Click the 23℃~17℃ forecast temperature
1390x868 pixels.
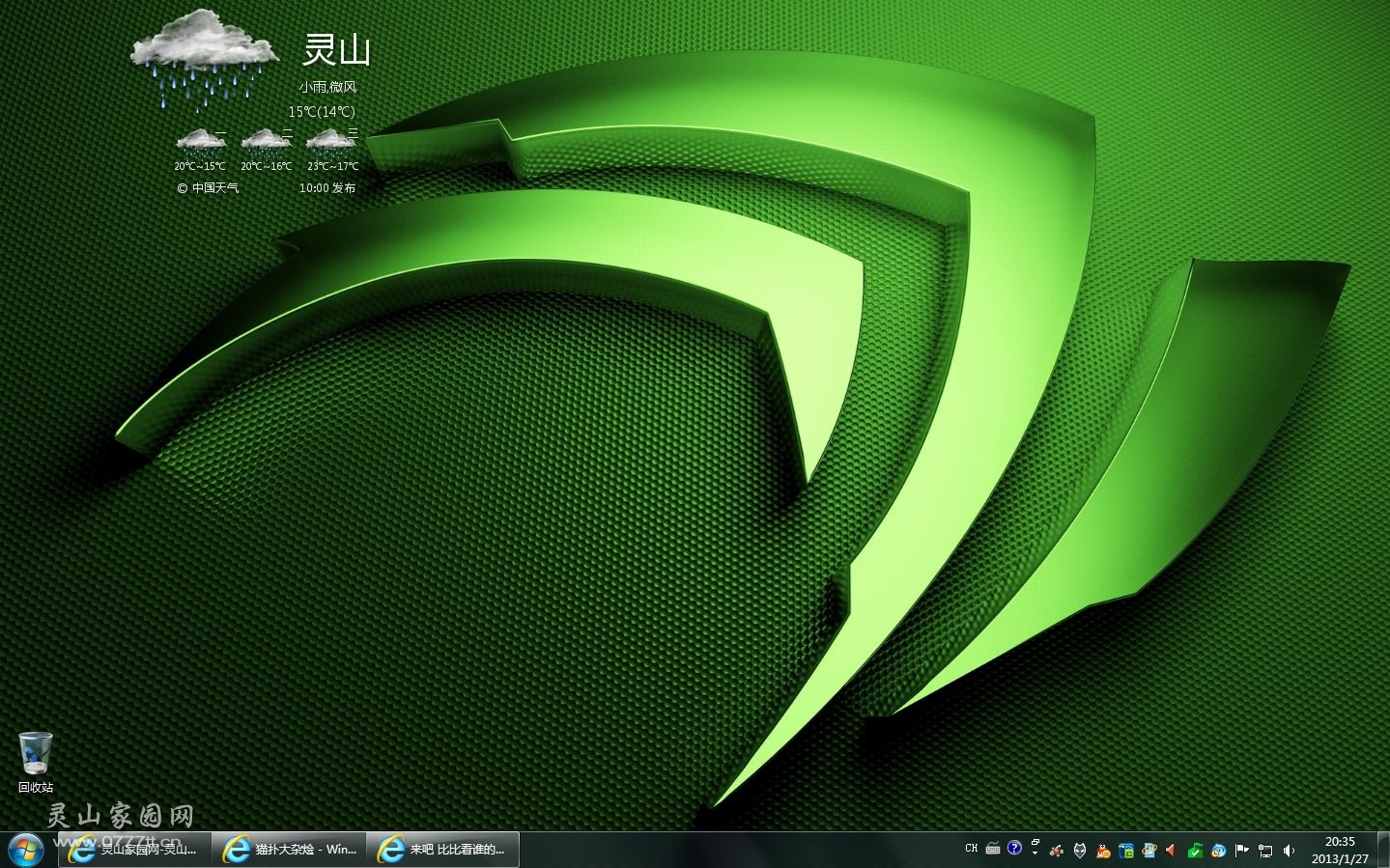point(332,166)
